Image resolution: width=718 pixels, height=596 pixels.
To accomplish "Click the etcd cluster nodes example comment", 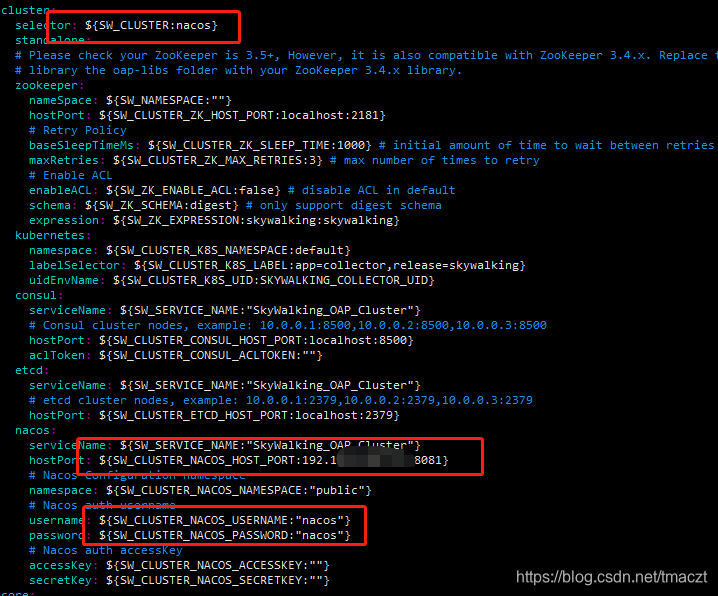I will click(x=281, y=401).
